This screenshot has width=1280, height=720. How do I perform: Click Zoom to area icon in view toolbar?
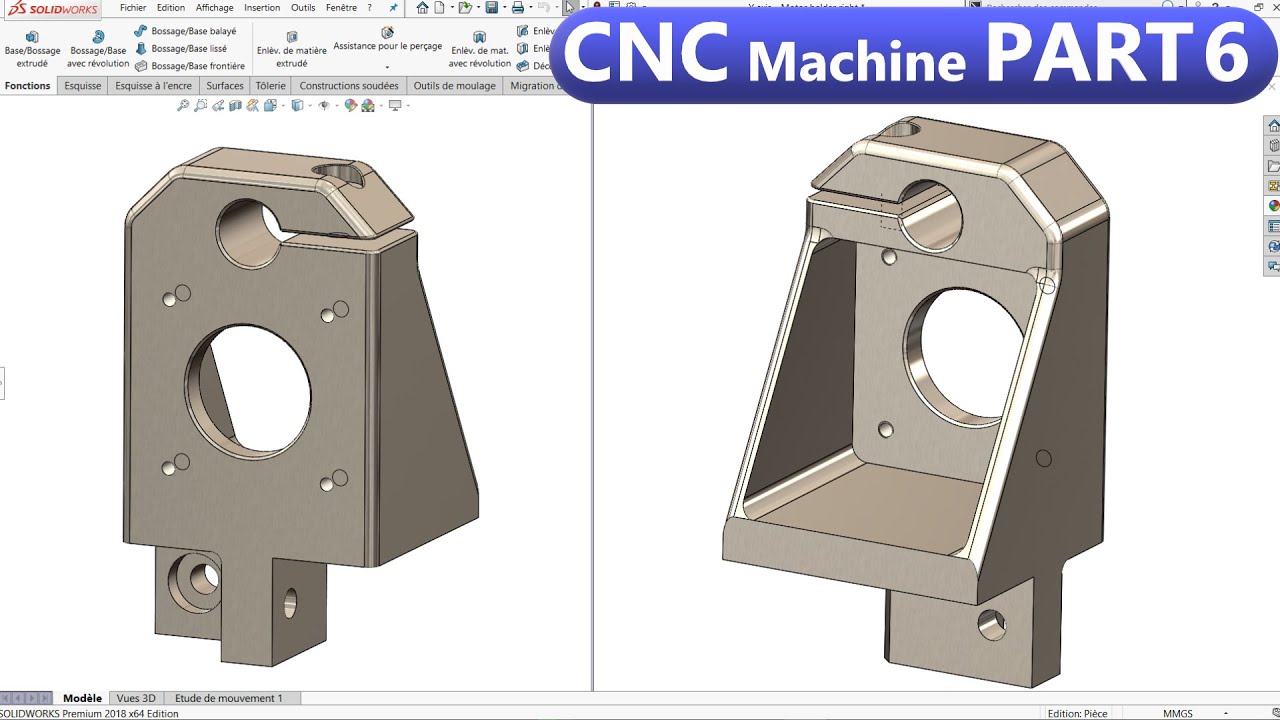(200, 105)
